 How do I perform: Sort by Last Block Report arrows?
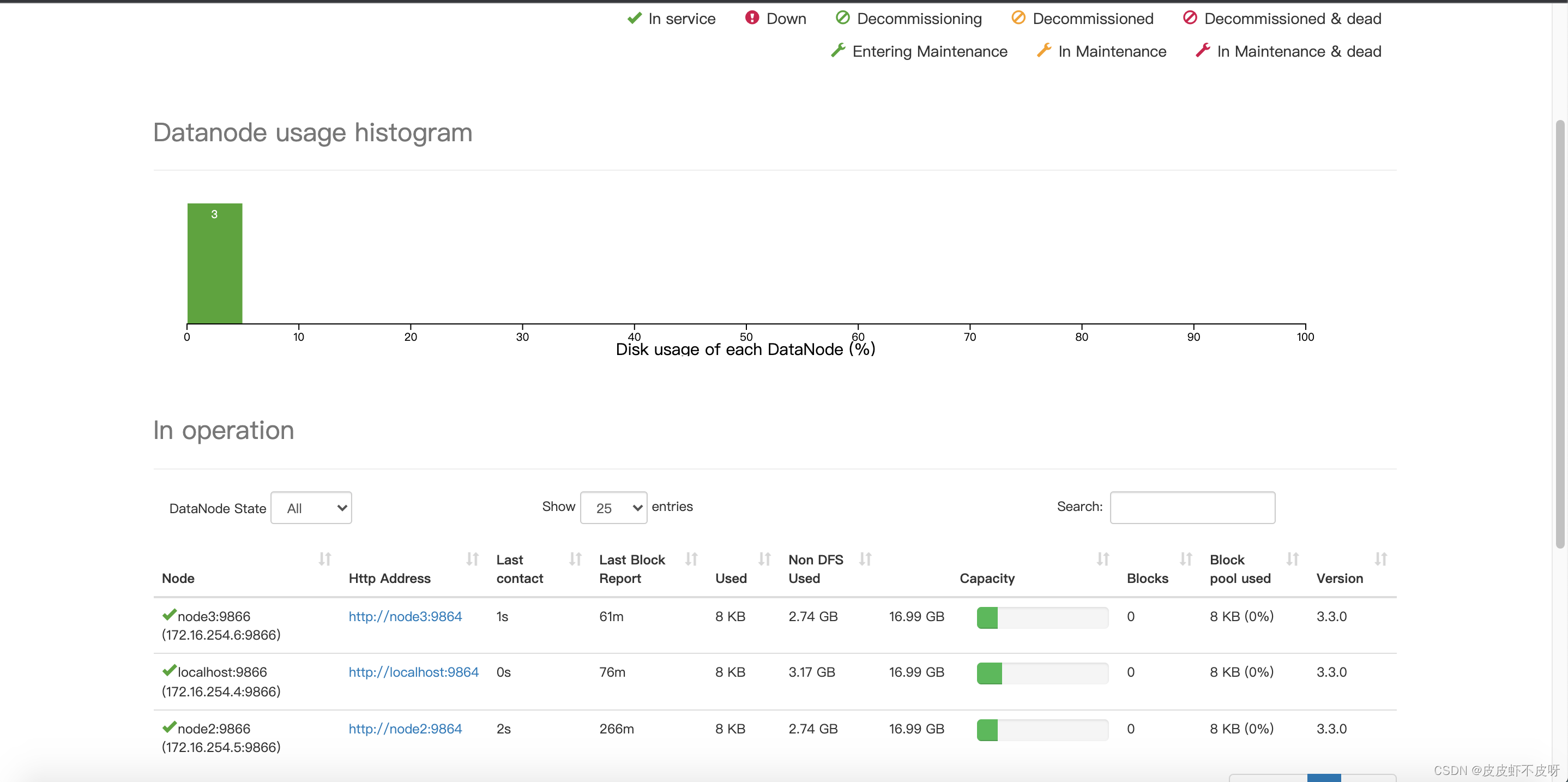(x=691, y=559)
